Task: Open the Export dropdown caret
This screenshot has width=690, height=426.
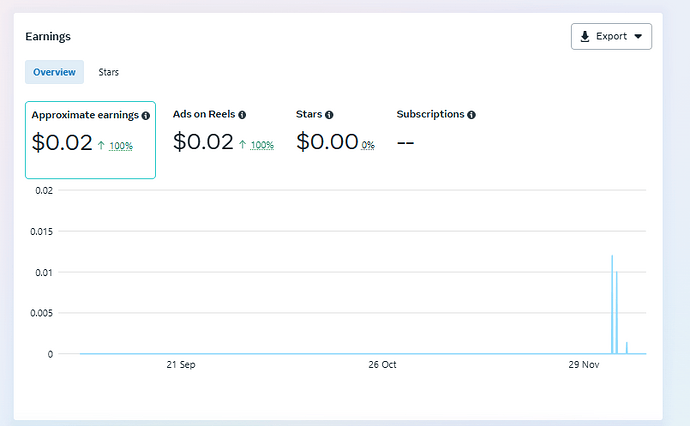Action: [638, 37]
